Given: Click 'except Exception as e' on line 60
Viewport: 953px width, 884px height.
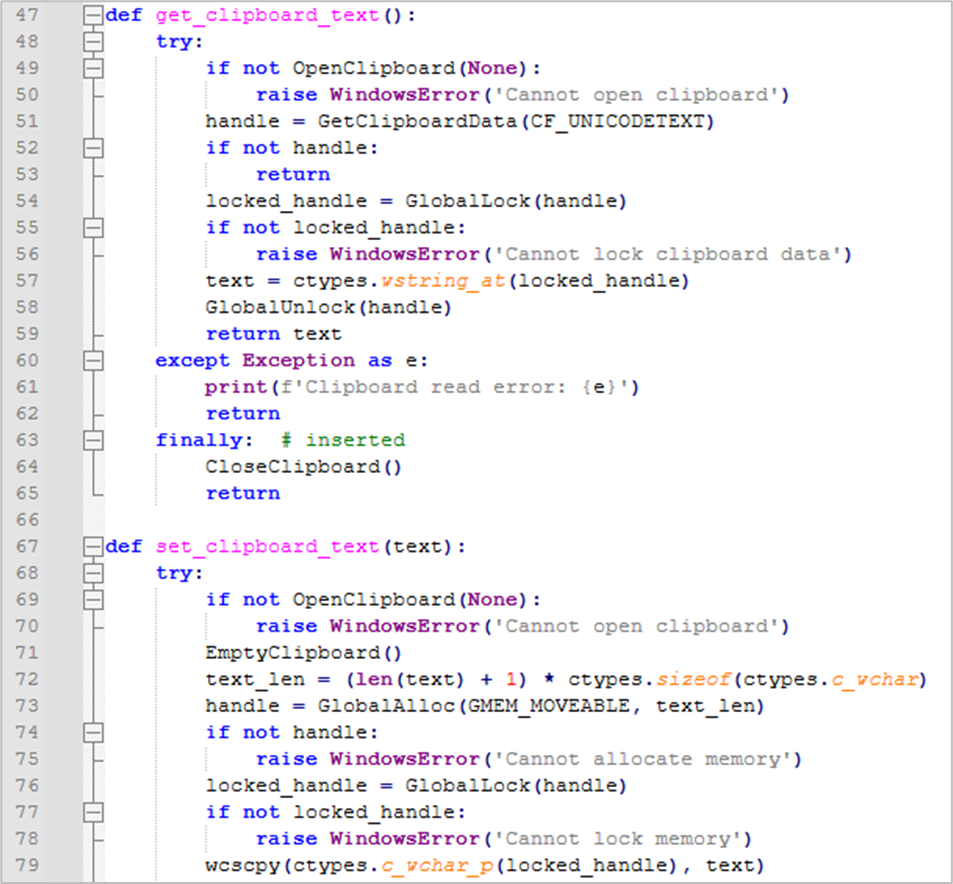Looking at the screenshot, I should coord(292,361).
